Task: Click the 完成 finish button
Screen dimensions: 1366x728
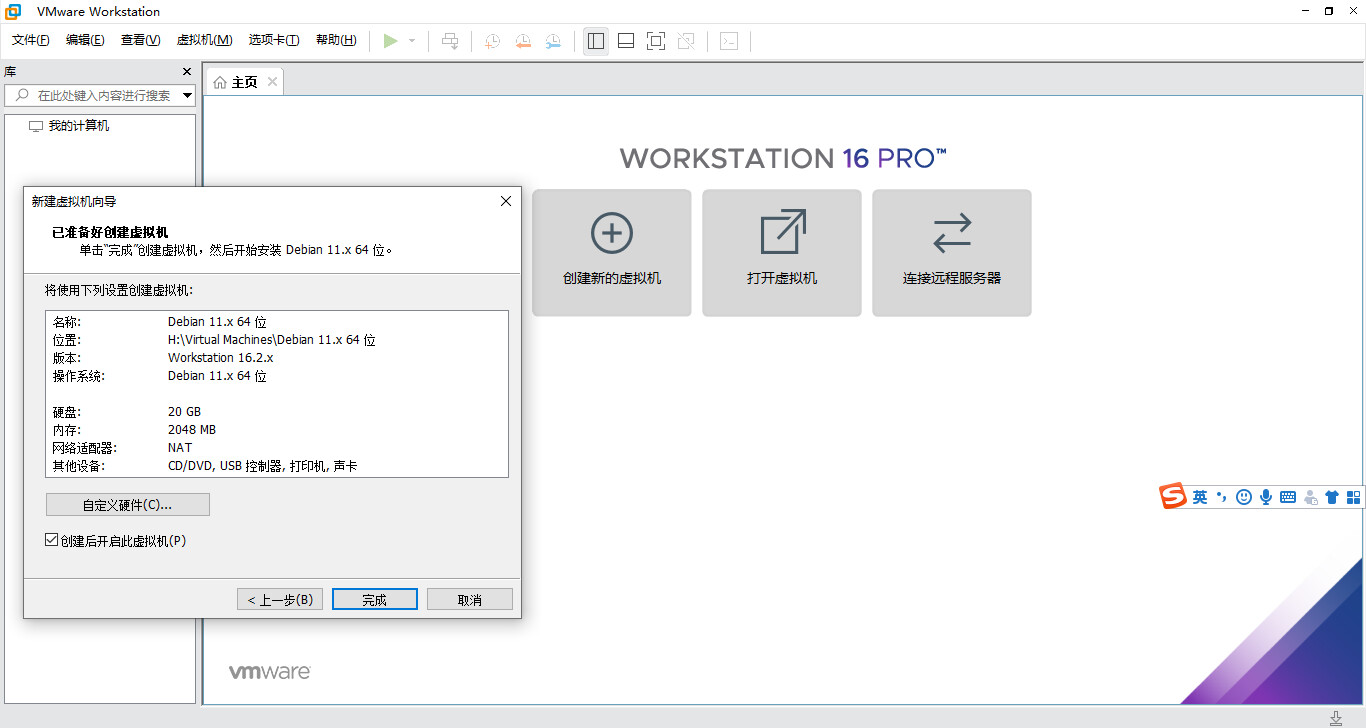Action: tap(375, 600)
